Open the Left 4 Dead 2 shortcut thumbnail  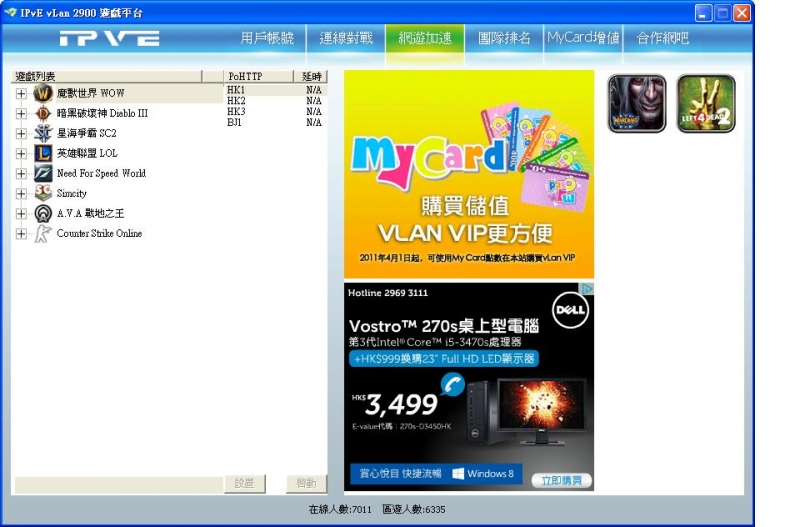[706, 104]
